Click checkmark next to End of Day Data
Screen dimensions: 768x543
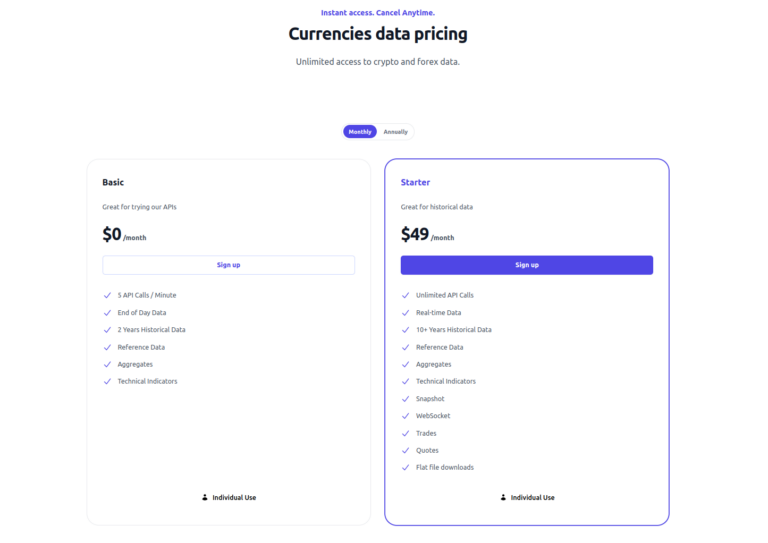click(107, 313)
